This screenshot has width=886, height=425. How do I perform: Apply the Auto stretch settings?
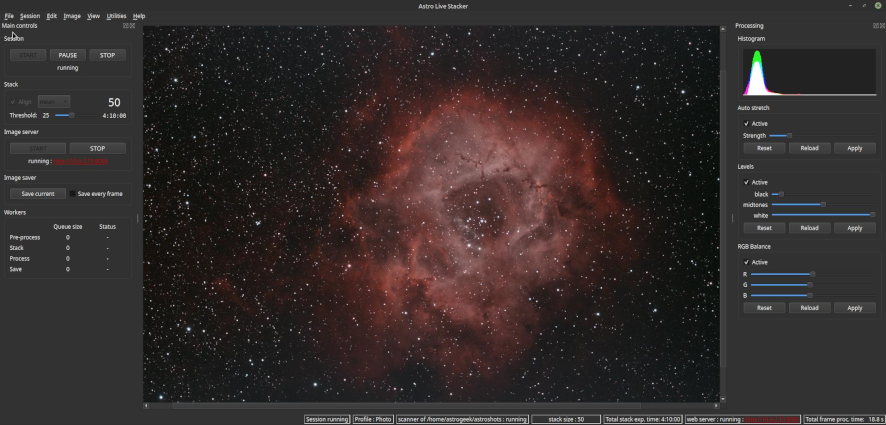(854, 148)
